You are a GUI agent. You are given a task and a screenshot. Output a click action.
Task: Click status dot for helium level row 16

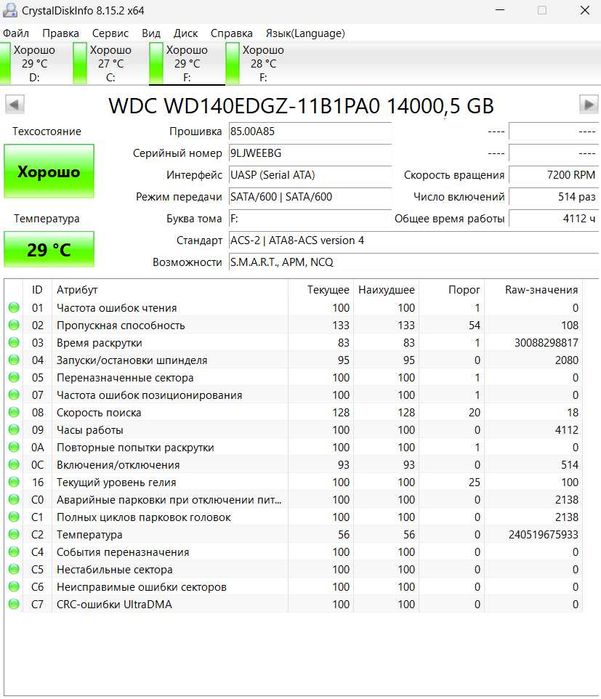point(14,482)
